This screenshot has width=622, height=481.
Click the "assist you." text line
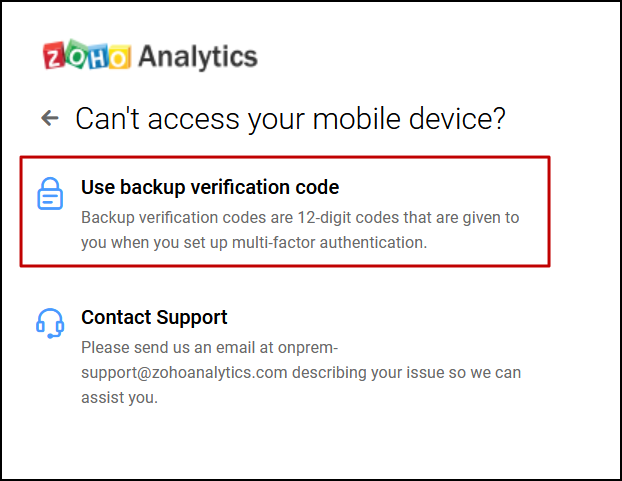tap(119, 398)
